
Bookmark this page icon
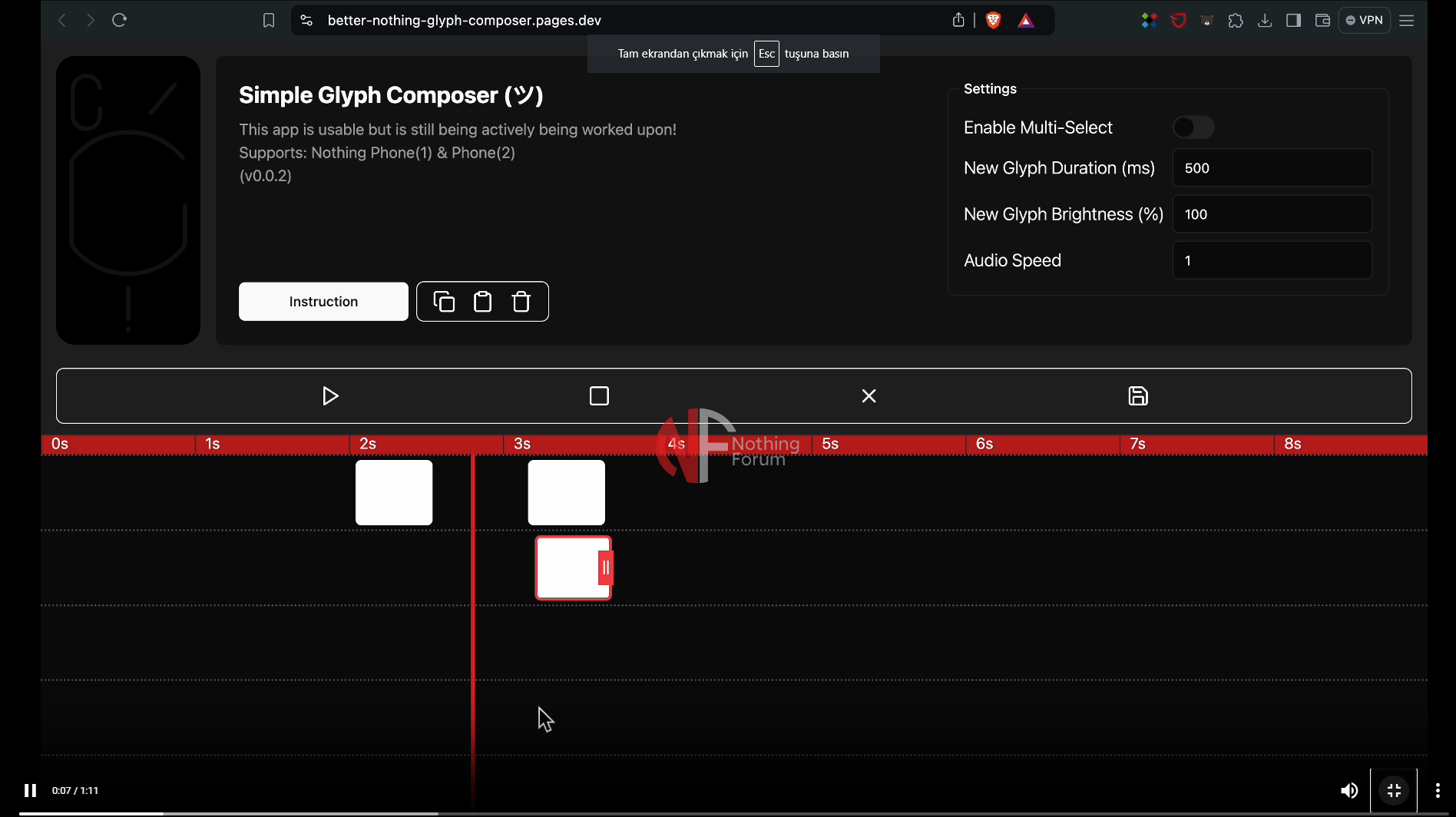pos(269,21)
